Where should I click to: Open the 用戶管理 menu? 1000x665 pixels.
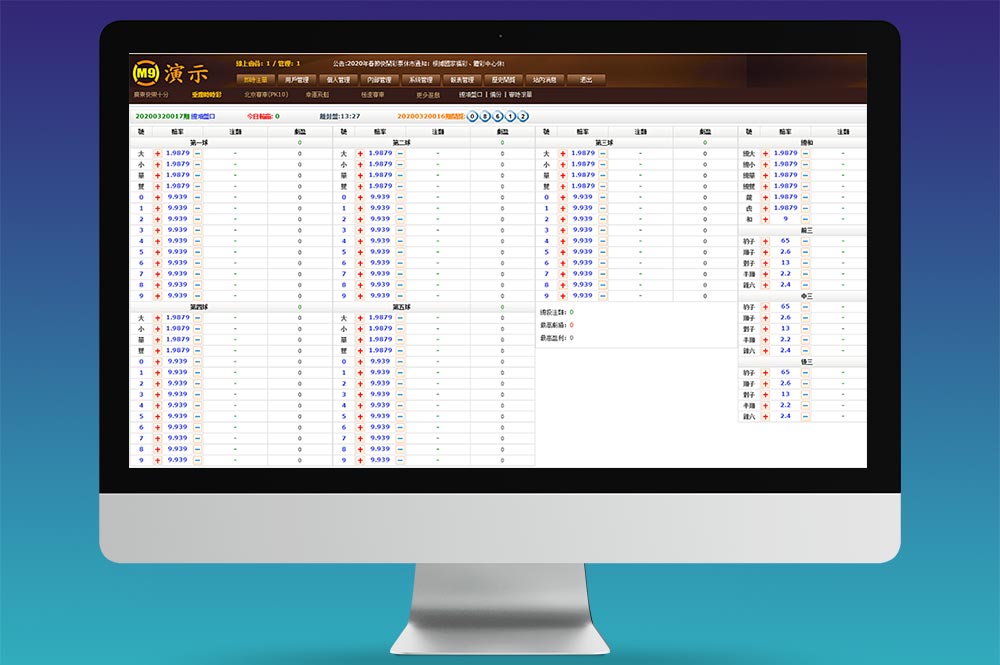coord(297,80)
